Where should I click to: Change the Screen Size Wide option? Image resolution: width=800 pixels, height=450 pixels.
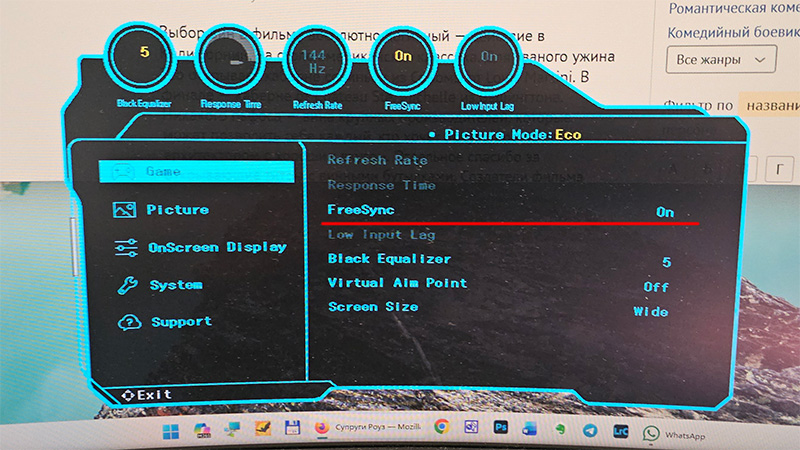[651, 311]
